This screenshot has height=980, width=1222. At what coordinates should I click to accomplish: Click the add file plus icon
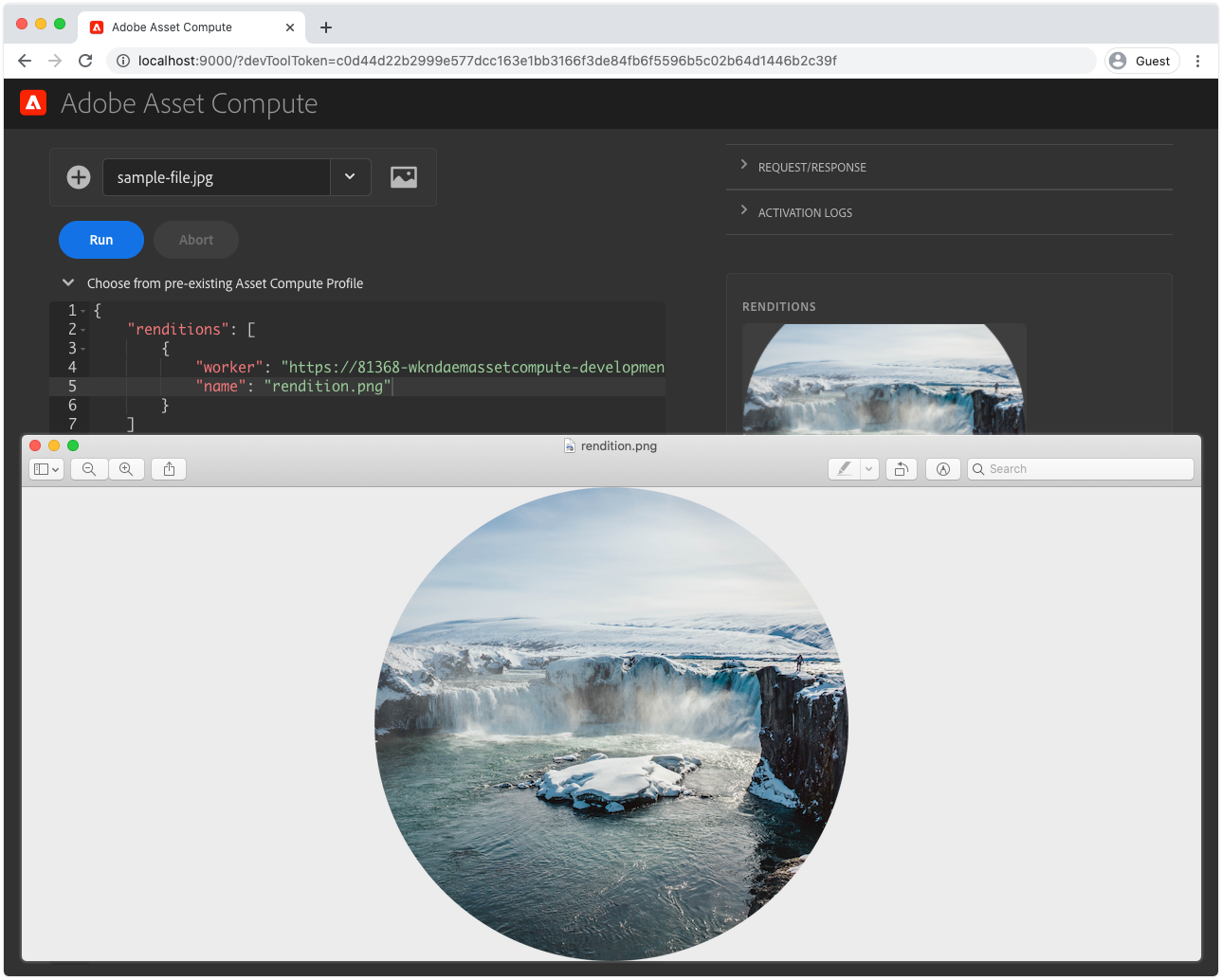click(x=79, y=177)
